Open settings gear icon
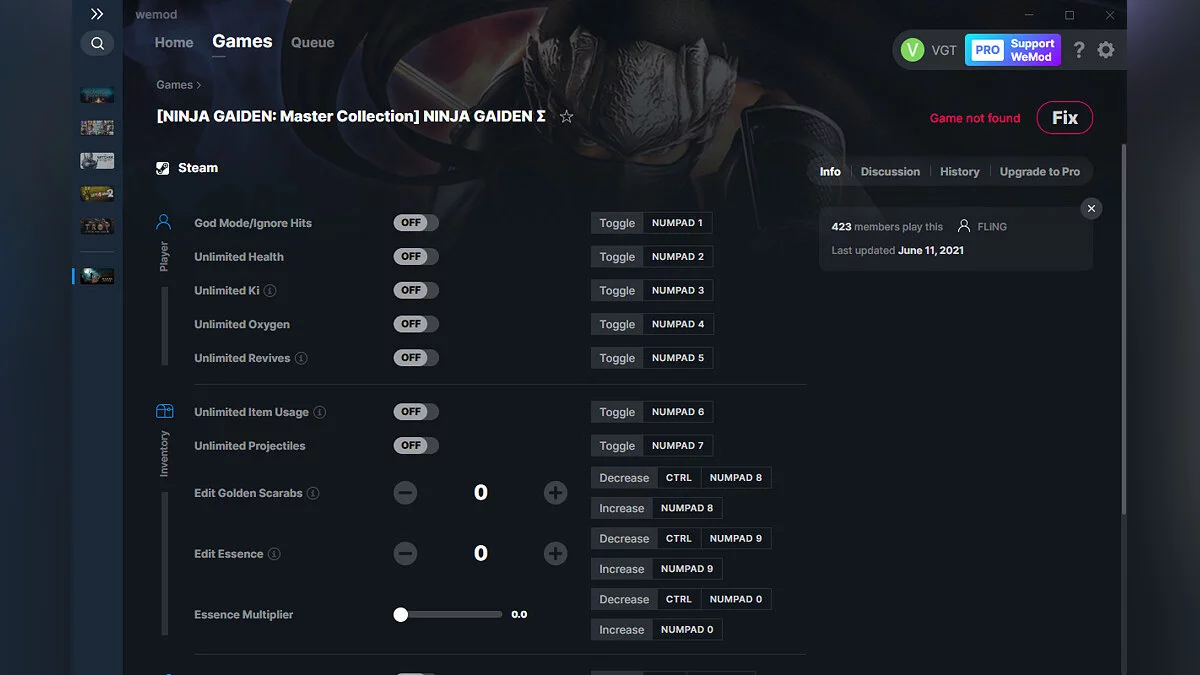1200x675 pixels. pos(1105,49)
